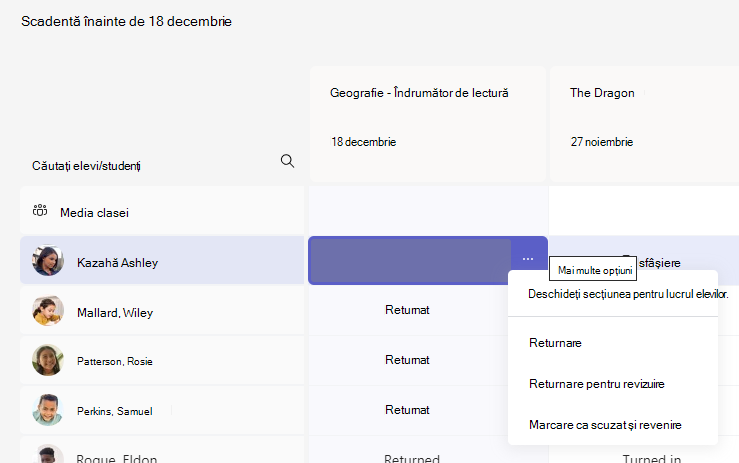This screenshot has width=739, height=463.
Task: Click Returned cell for Roque, Eldon
Action: pyautogui.click(x=412, y=458)
